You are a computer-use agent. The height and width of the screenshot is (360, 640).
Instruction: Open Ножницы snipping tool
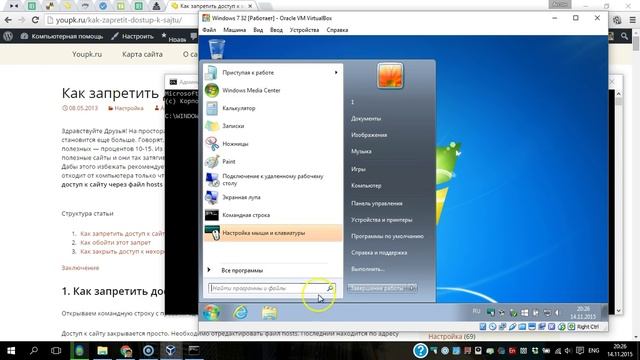point(273,144)
